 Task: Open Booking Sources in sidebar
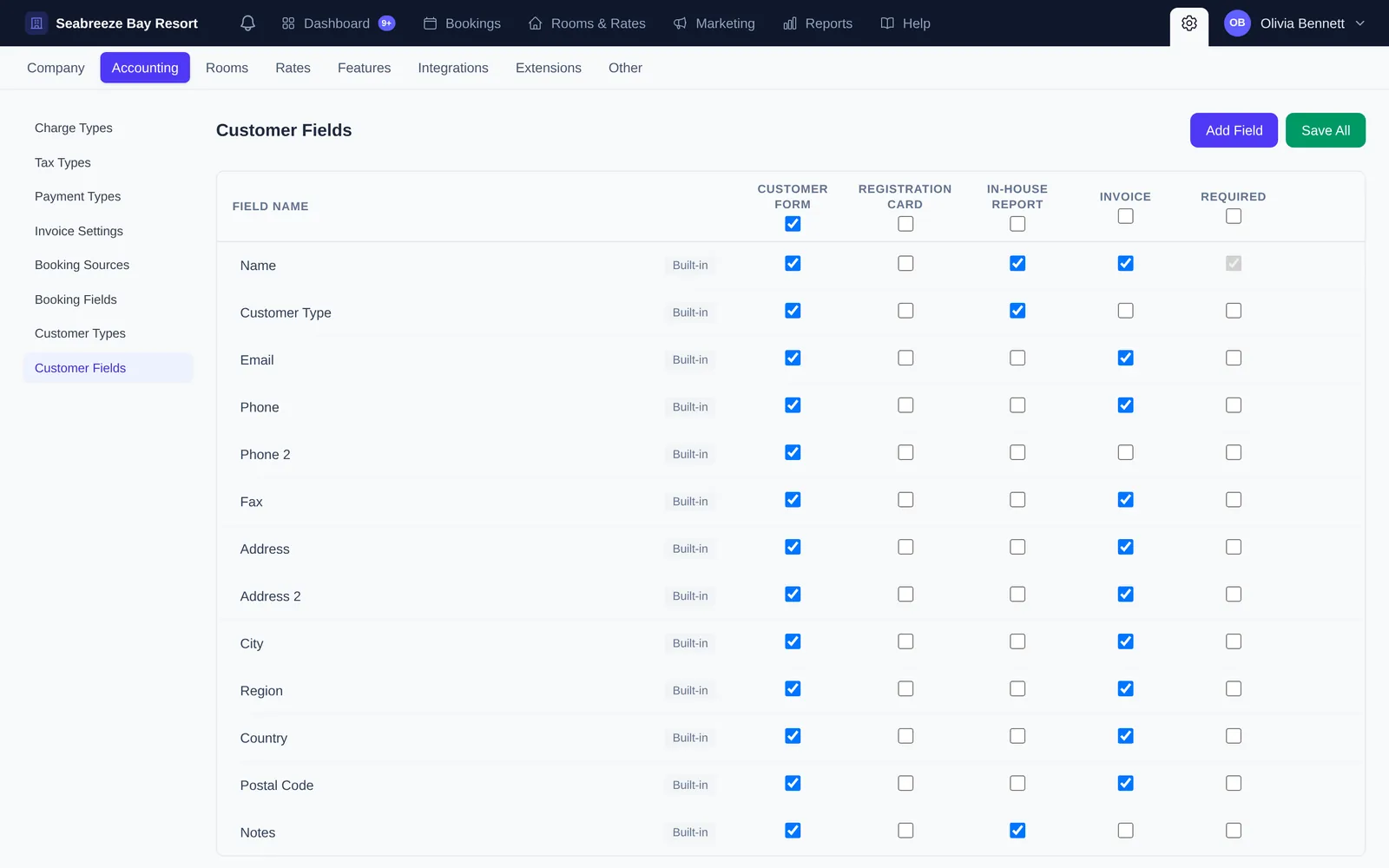[x=108, y=265]
